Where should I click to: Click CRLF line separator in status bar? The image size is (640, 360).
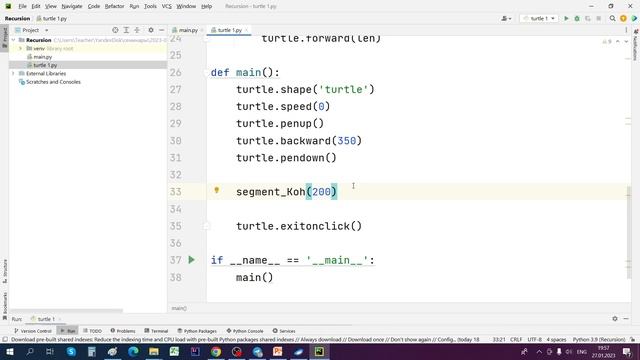click(x=516, y=340)
